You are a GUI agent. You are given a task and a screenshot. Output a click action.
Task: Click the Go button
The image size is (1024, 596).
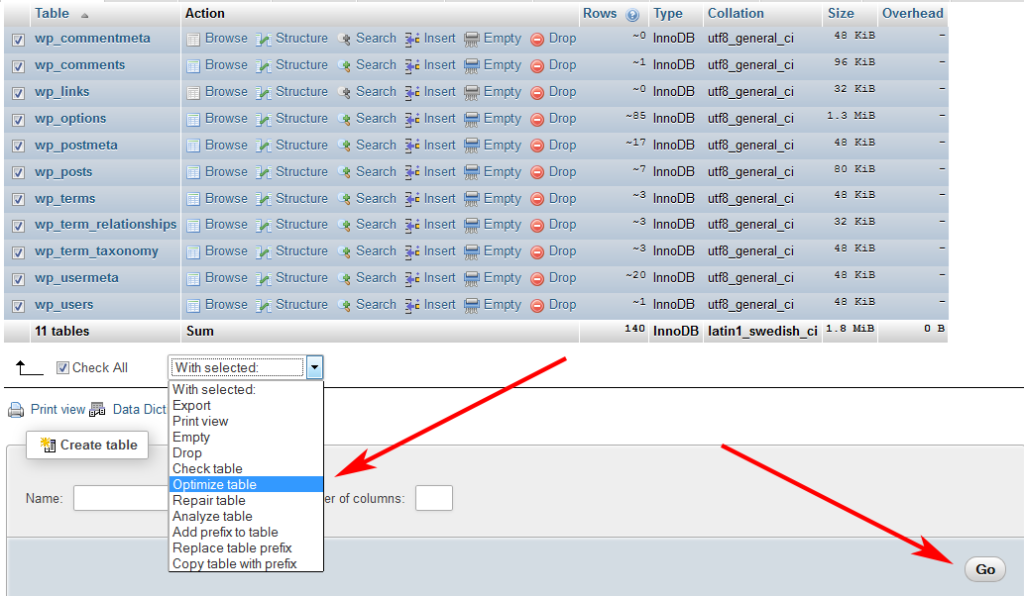985,569
